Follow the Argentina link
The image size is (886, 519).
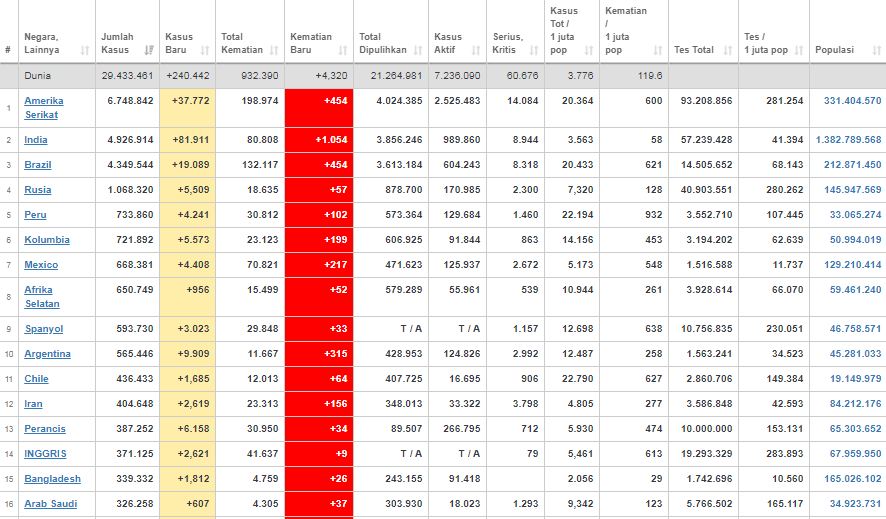coord(47,354)
